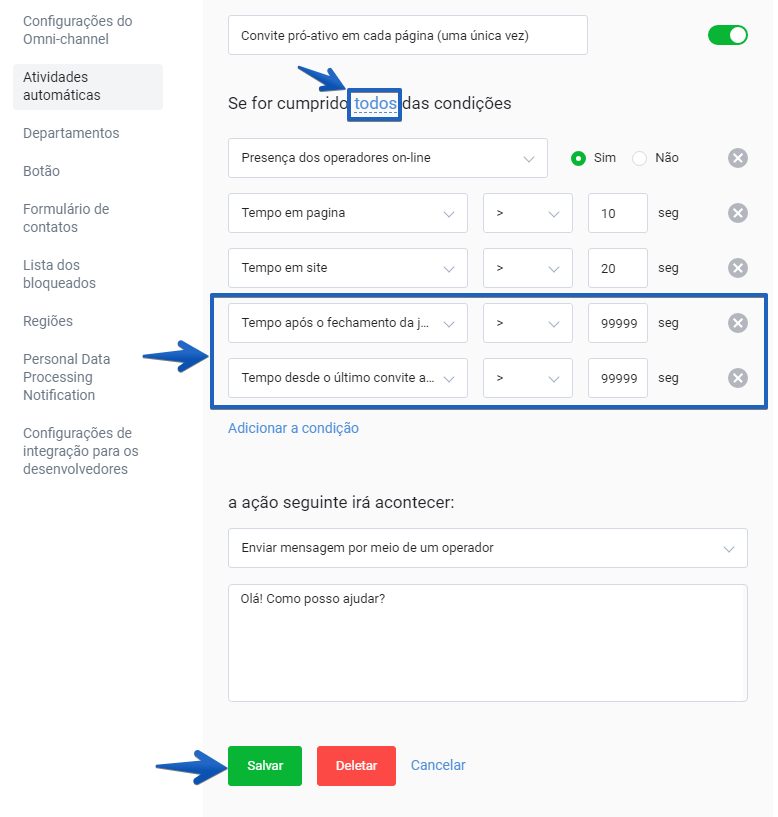Screen dimensions: 778x817
Task: Open the "Tempo em pagina" condition dropdown
Action: pyautogui.click(x=347, y=212)
